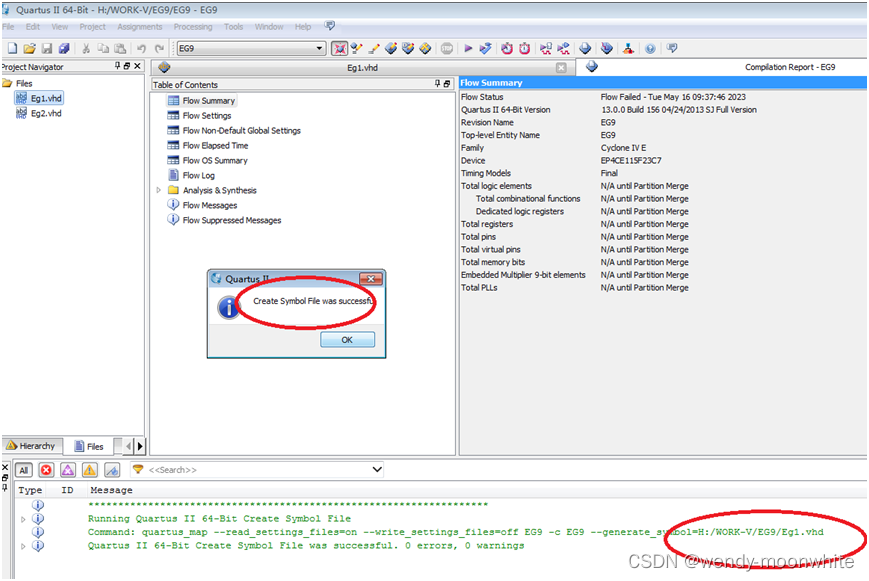Image resolution: width=869 pixels, height=581 pixels.
Task: Click the Stop Processing icon
Action: [447, 49]
